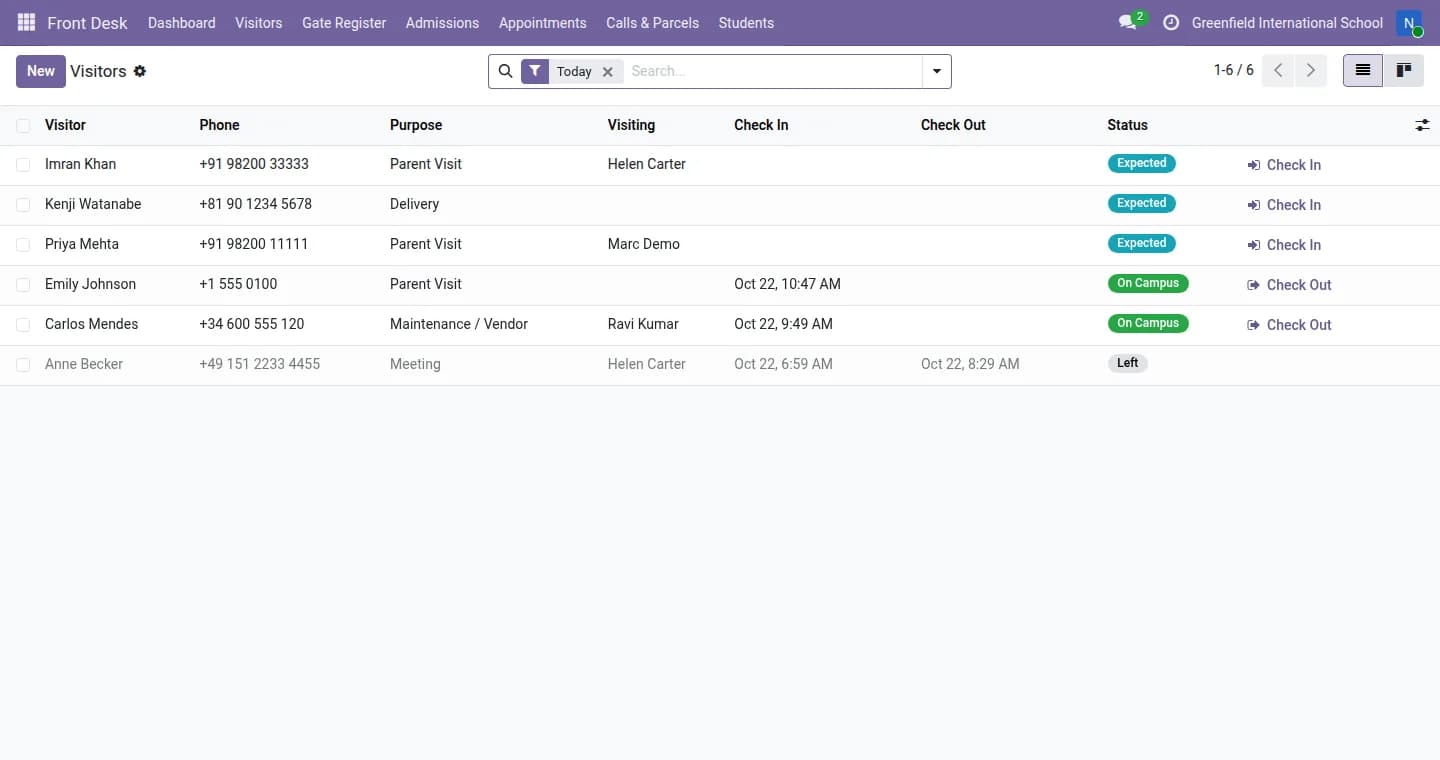The height and width of the screenshot is (760, 1440).
Task: Select the Carlos Mendes row checkbox
Action: point(23,325)
